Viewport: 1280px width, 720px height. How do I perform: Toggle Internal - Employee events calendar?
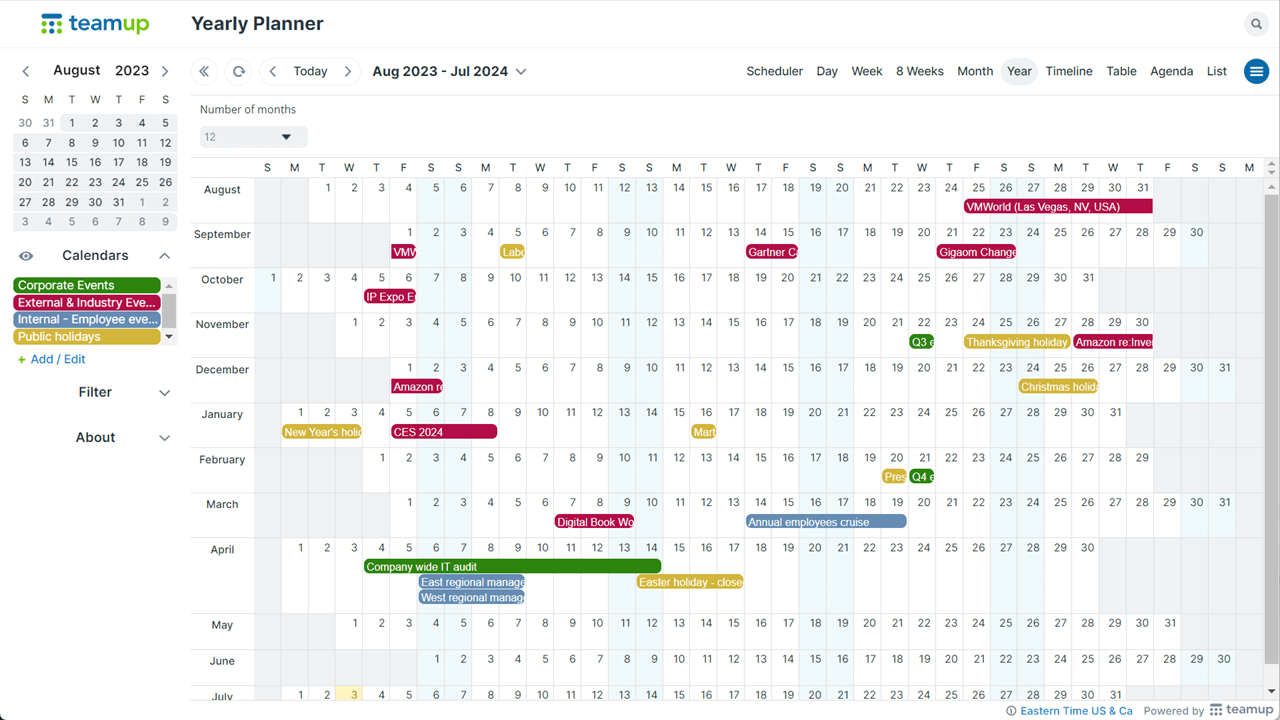(87, 319)
